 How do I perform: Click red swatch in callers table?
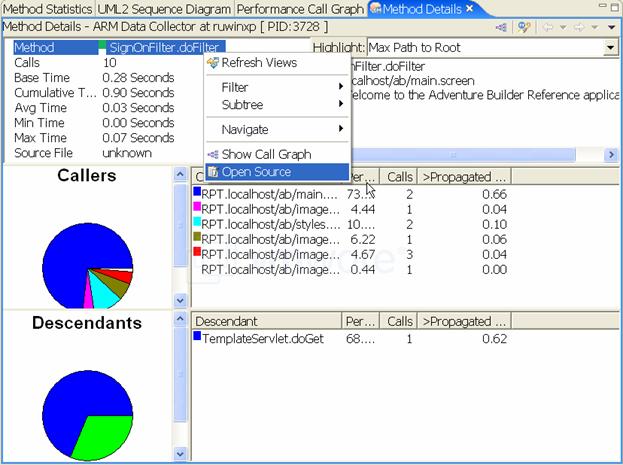[x=197, y=252]
